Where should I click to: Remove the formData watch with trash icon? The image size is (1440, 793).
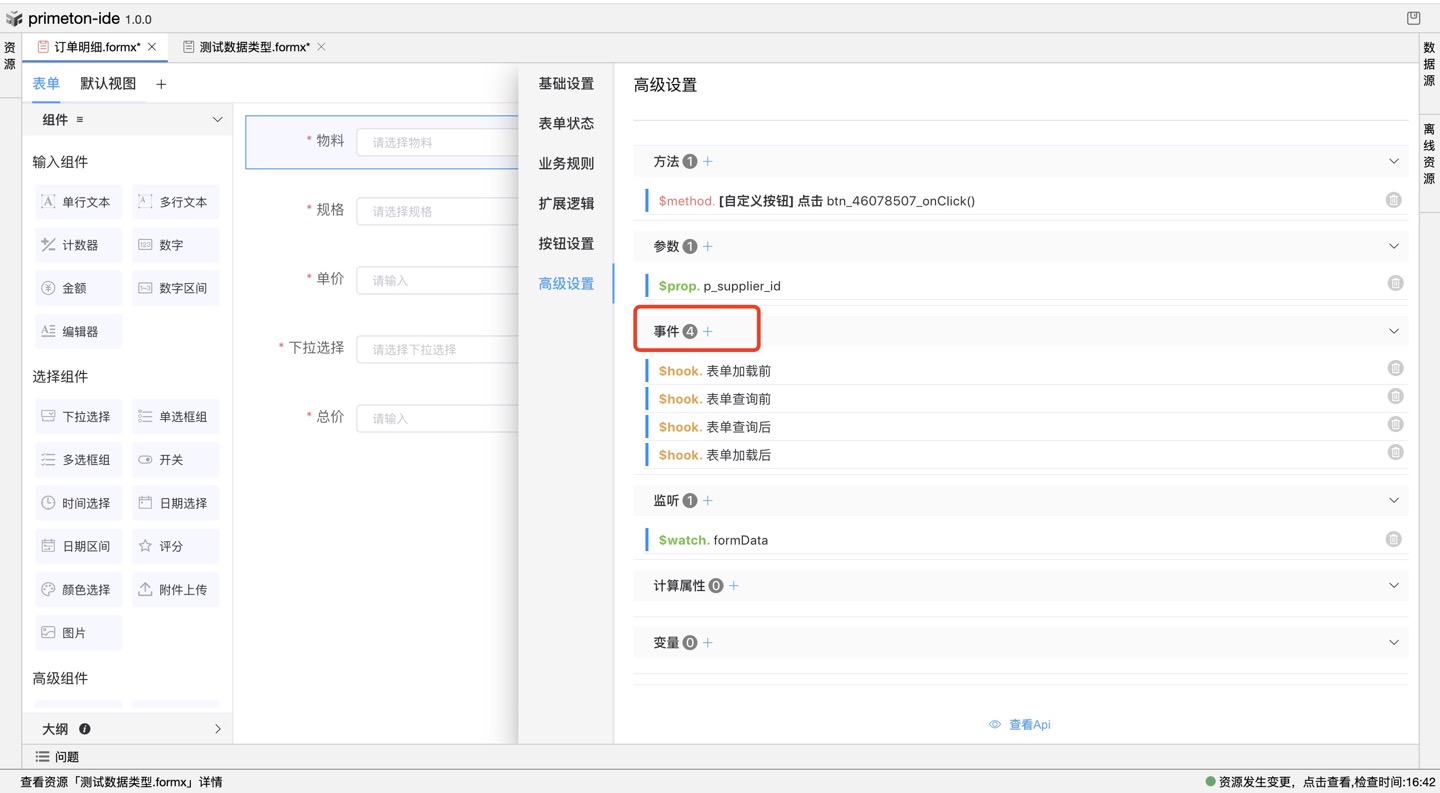coord(1393,539)
